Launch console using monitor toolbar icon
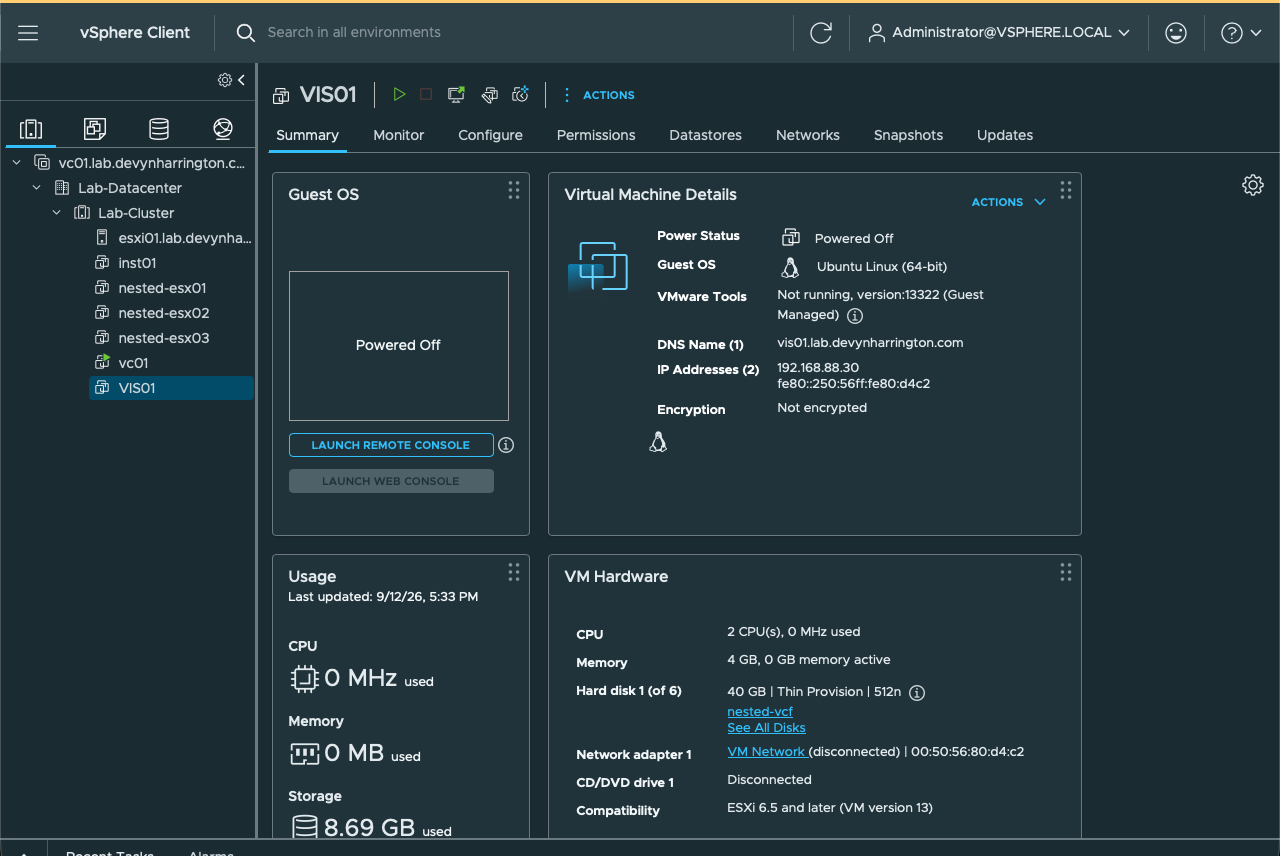 pos(456,94)
